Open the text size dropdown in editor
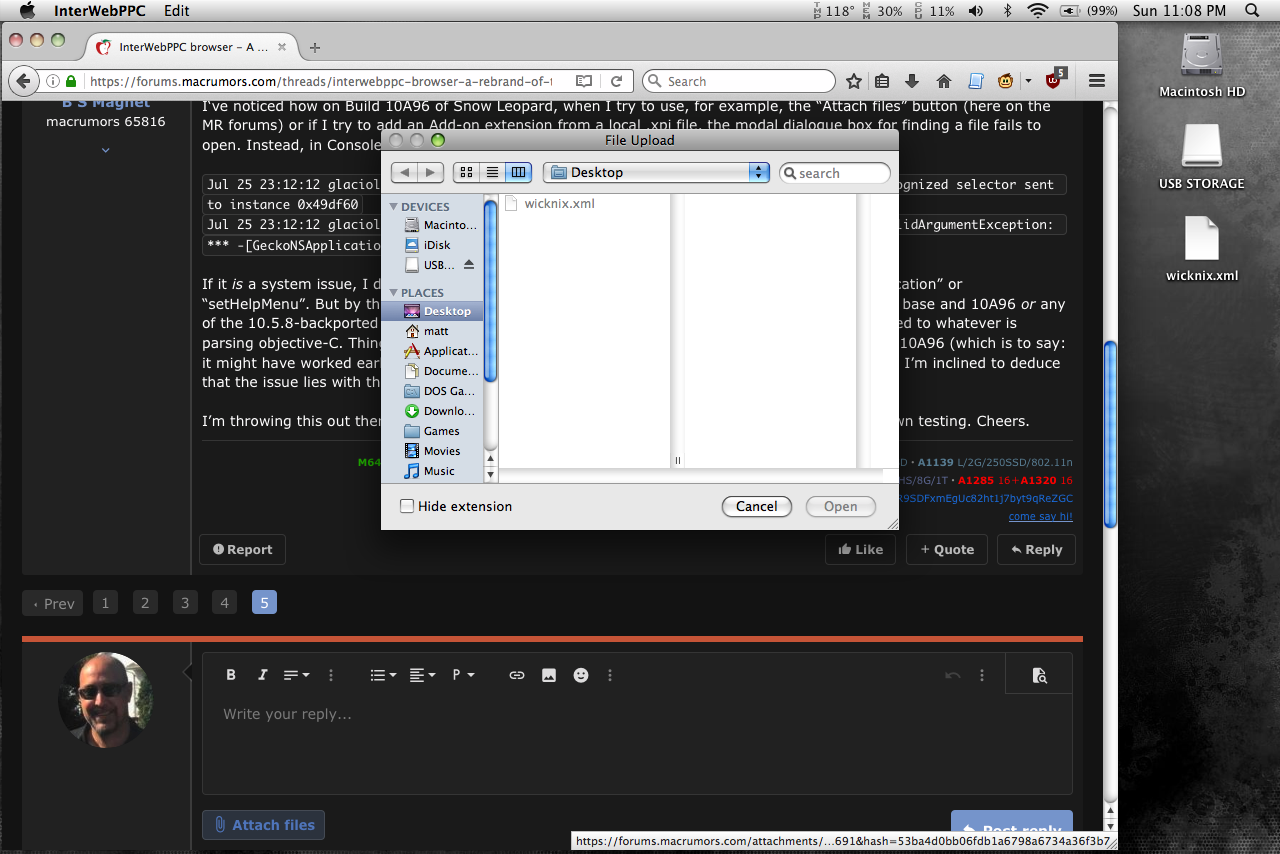 pos(297,675)
